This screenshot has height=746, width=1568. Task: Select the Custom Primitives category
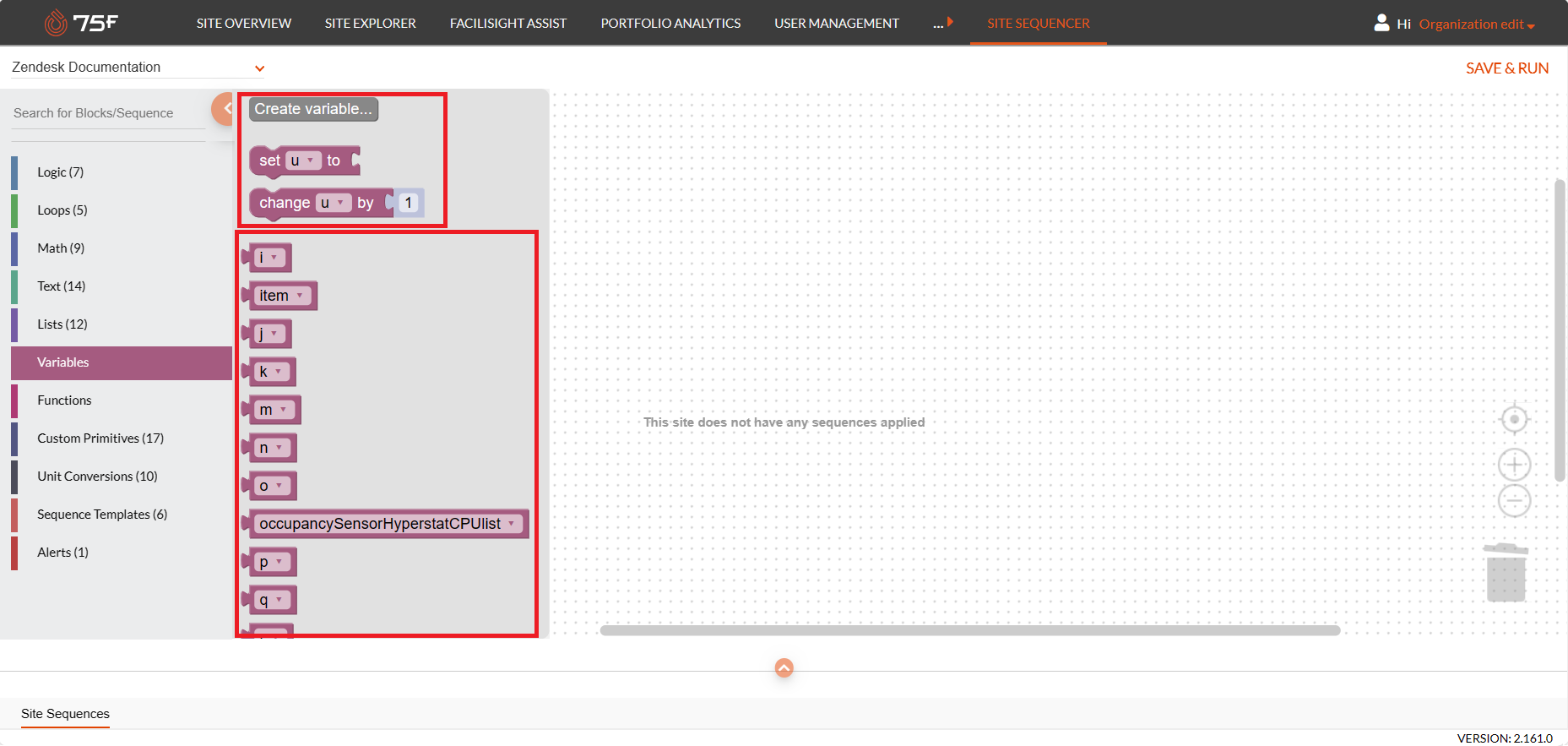click(x=100, y=438)
